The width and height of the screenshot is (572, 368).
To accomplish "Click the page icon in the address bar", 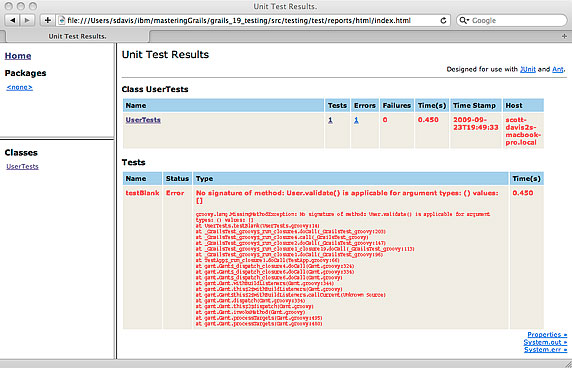I will click(x=62, y=20).
